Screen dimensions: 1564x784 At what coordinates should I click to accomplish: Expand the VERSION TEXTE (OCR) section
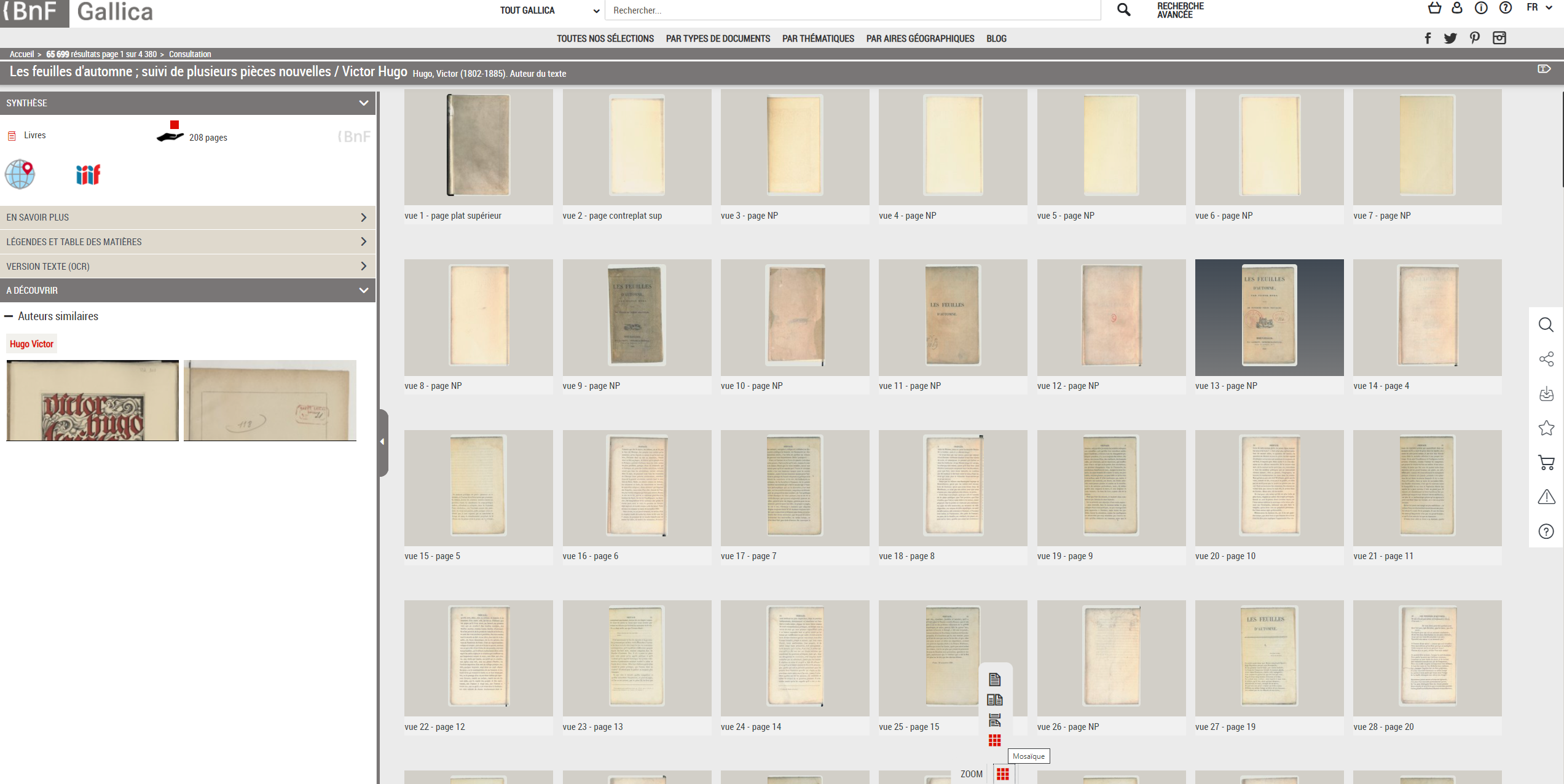click(x=187, y=267)
